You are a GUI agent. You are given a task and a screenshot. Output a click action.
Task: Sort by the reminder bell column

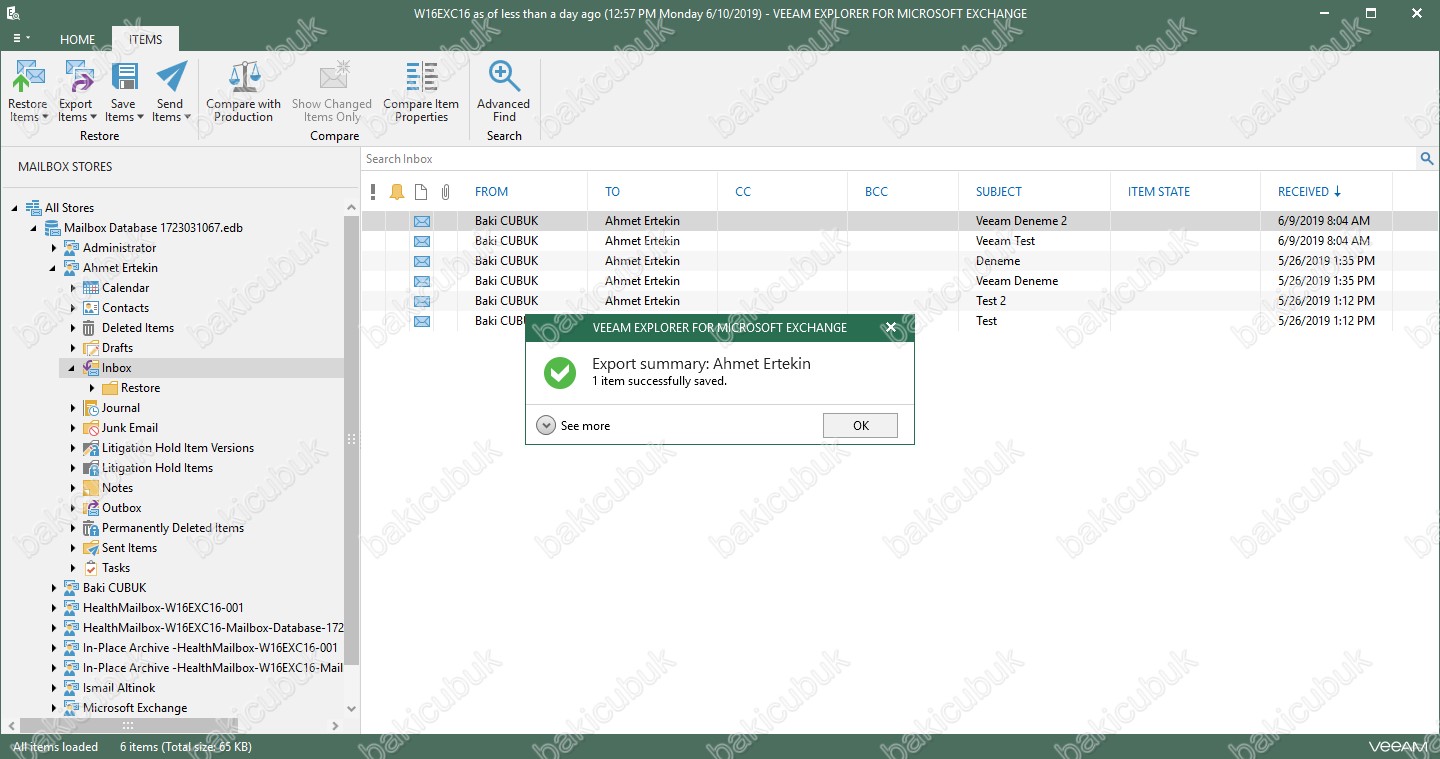point(397,192)
